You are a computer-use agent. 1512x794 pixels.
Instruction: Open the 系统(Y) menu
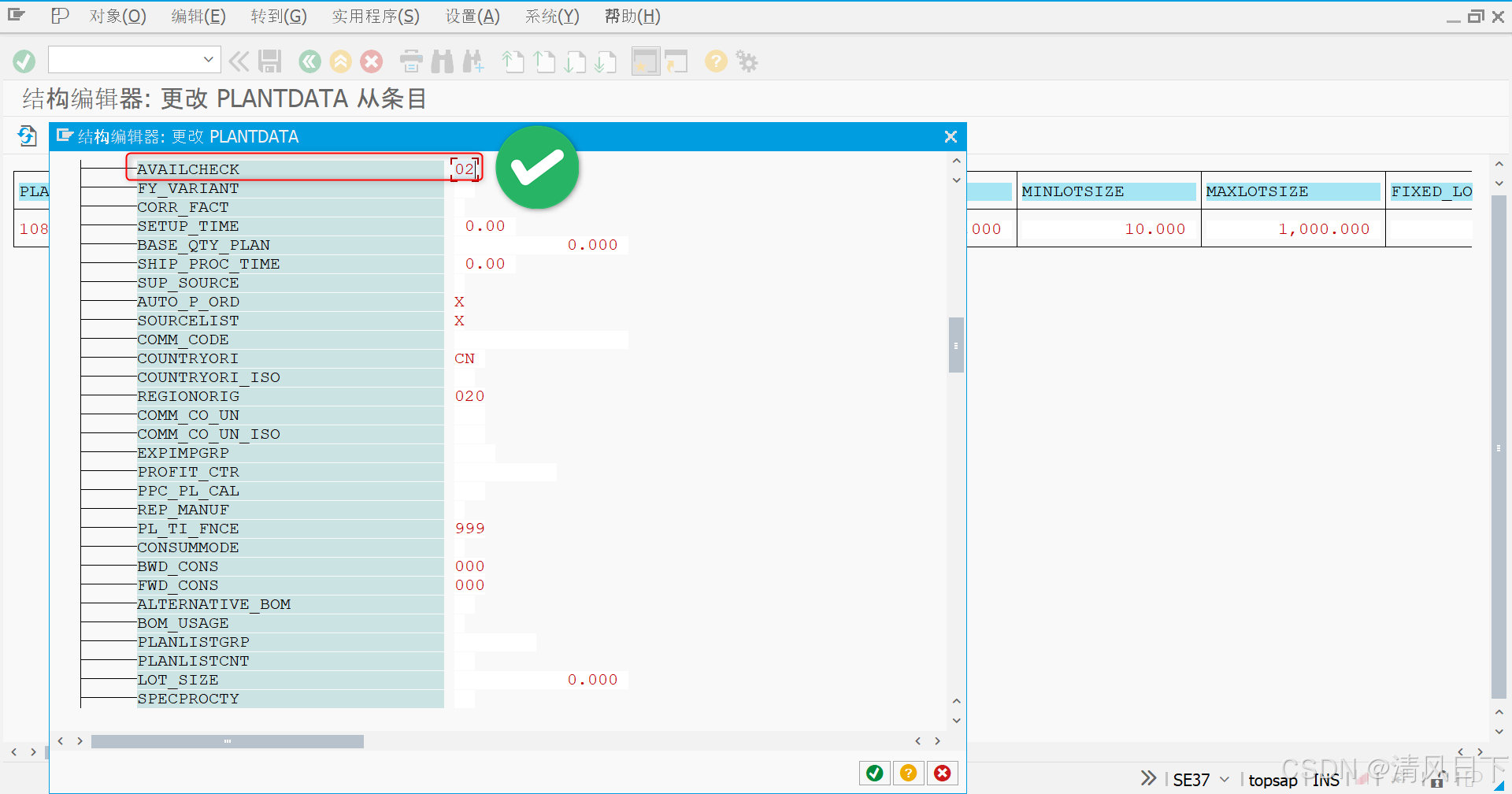(551, 16)
